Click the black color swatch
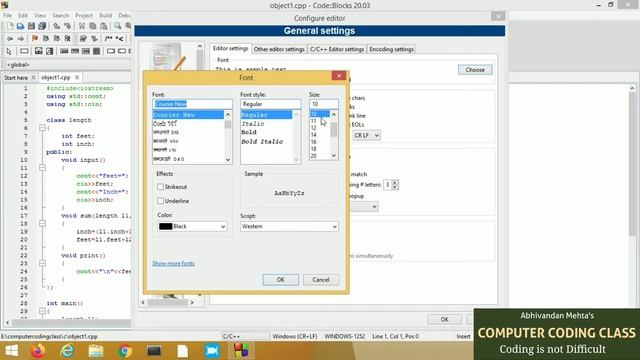This screenshot has height=360, width=640. pyautogui.click(x=165, y=226)
